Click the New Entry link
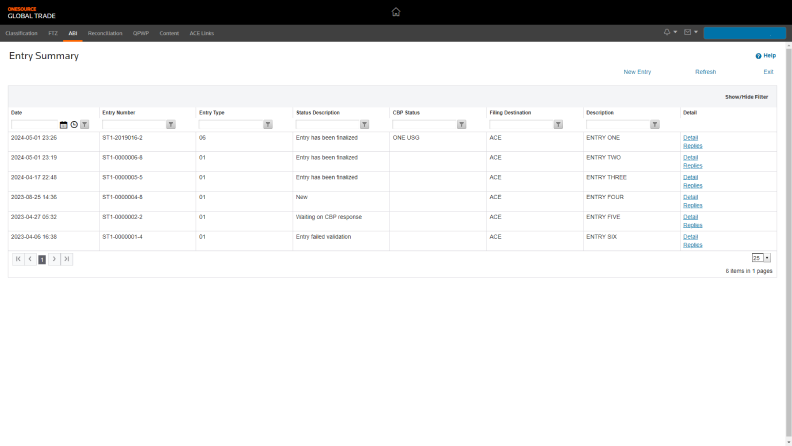792x446 pixels. 637,72
